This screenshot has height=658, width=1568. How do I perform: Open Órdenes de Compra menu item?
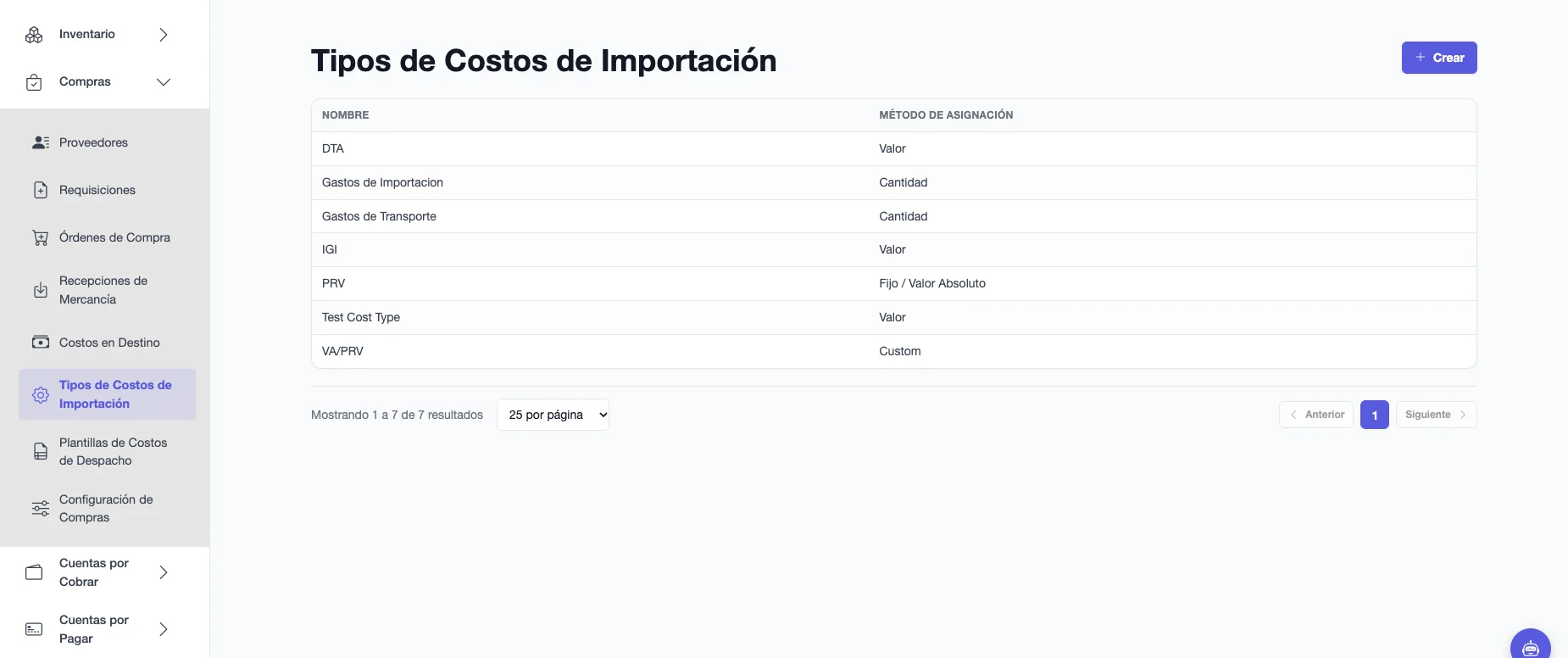107,237
